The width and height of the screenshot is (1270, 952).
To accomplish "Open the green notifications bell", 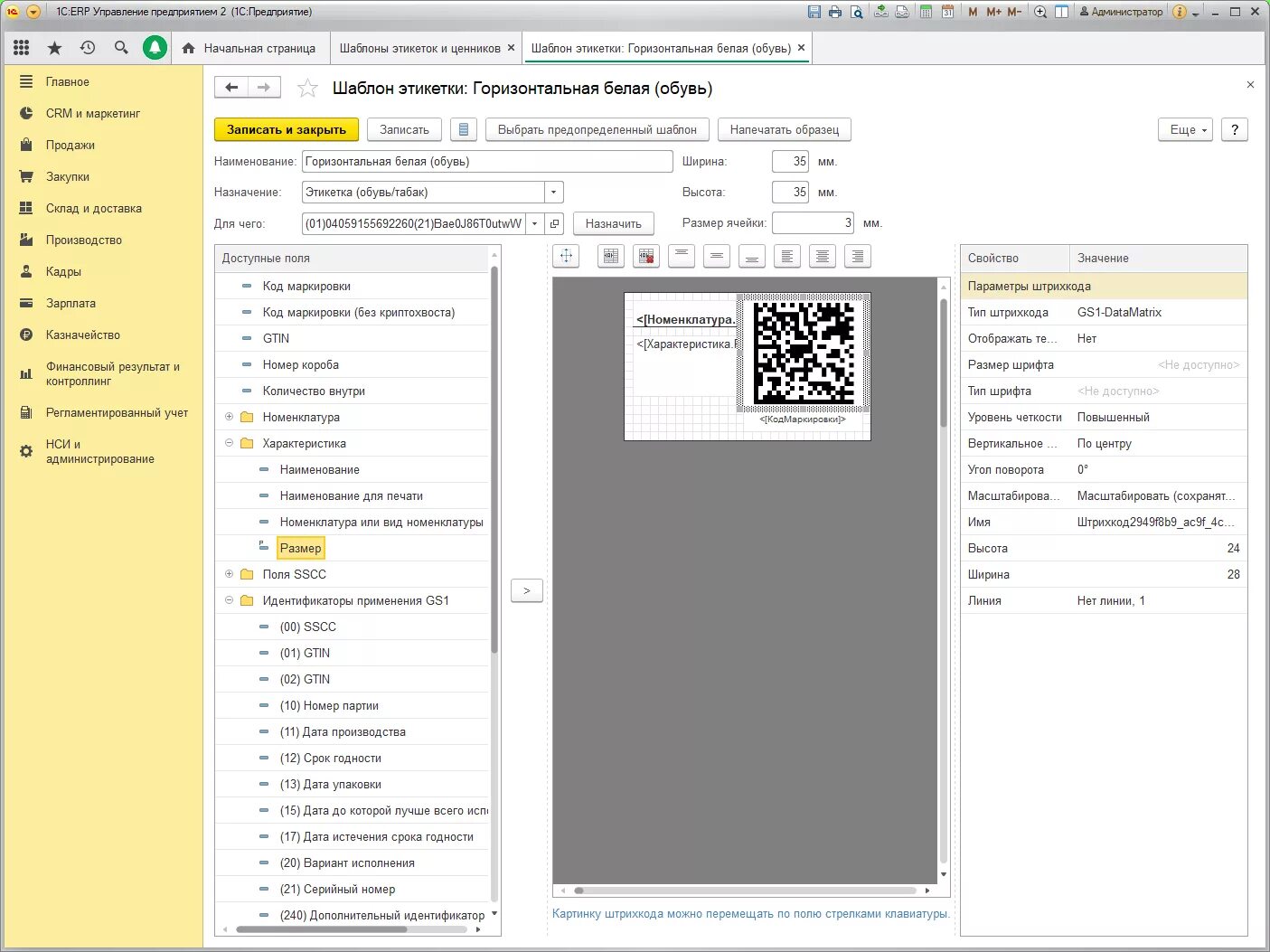I will pos(155,48).
